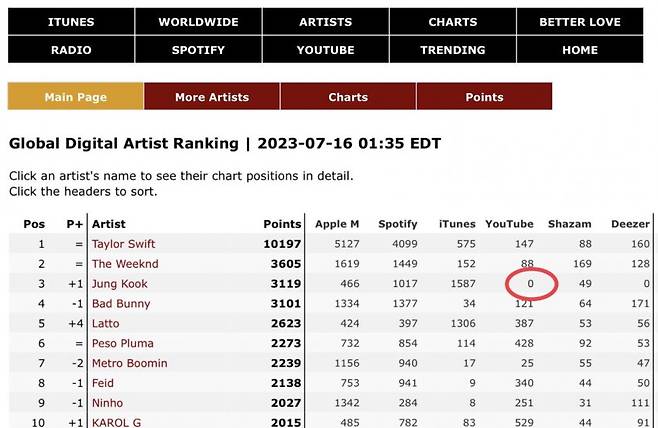The height and width of the screenshot is (428, 658).
Task: Open the Trending page
Action: 453,50
